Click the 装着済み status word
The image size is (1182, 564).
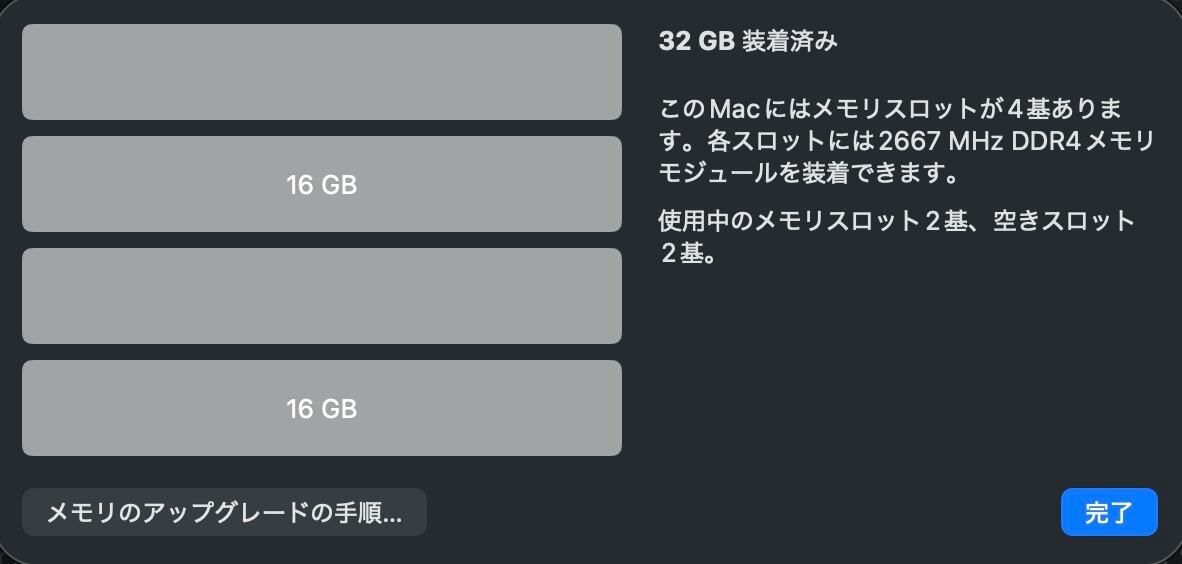[x=790, y=41]
